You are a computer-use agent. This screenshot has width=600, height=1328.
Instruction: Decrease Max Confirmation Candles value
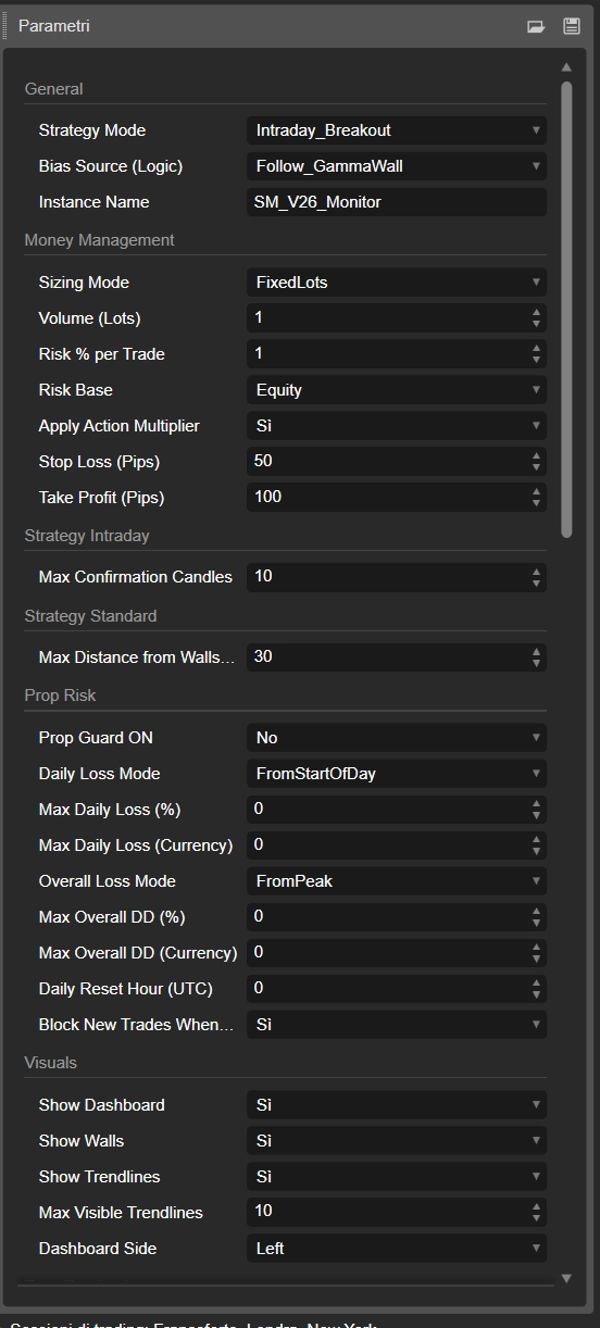coord(537,583)
